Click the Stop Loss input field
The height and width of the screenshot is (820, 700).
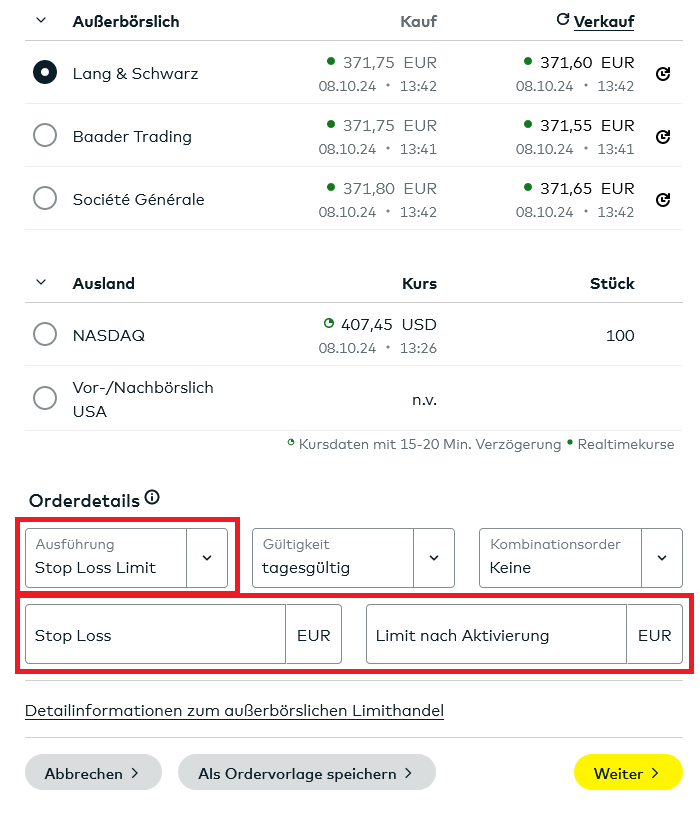155,635
